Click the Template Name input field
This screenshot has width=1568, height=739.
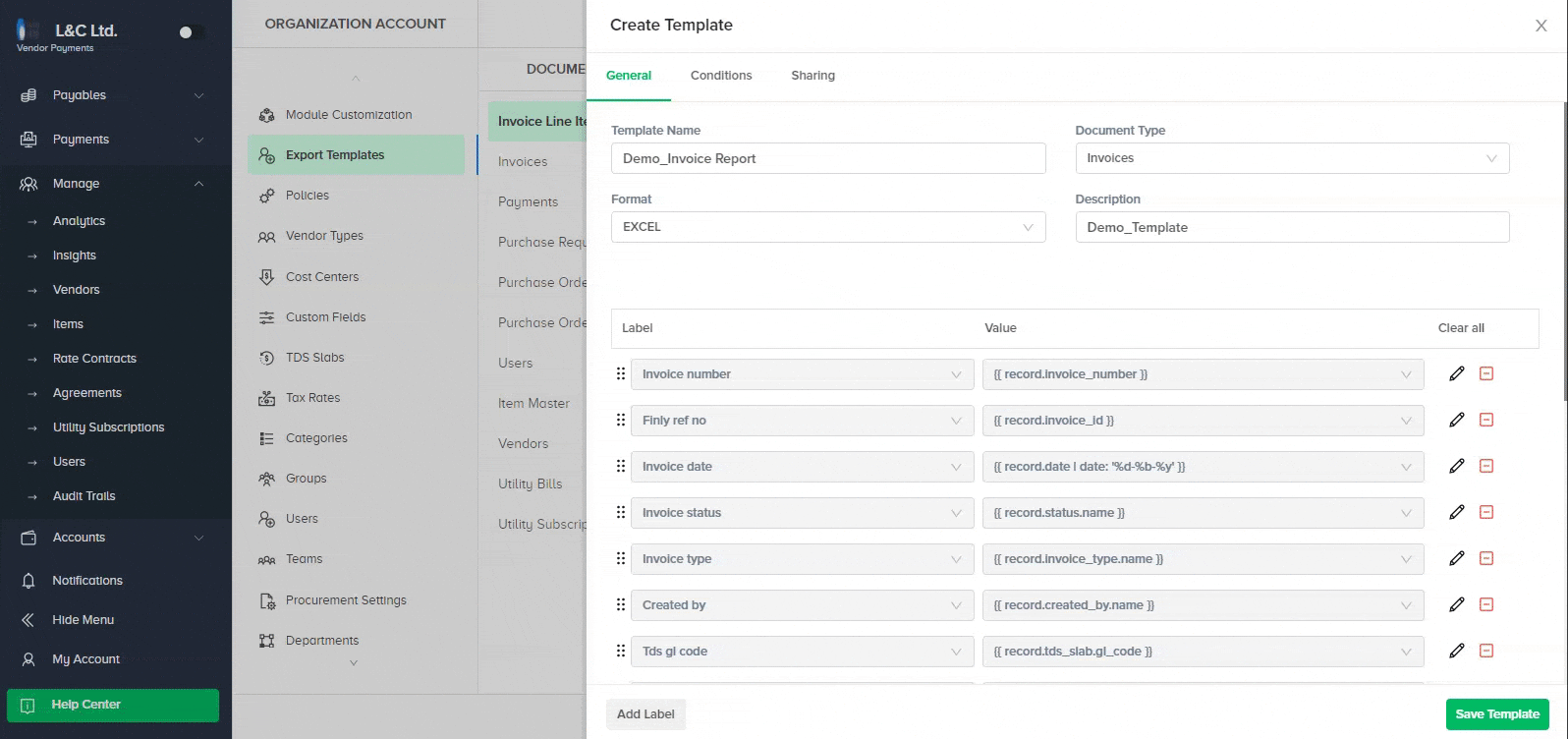(828, 158)
